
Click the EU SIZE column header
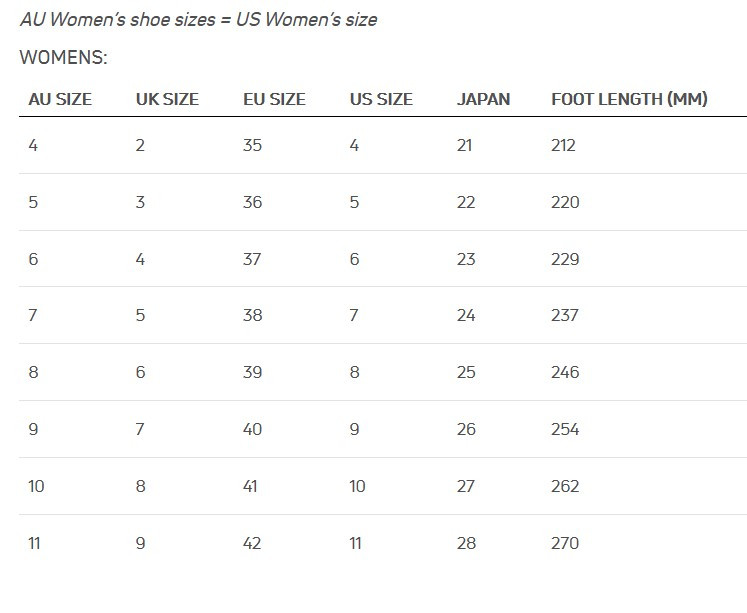(x=274, y=99)
